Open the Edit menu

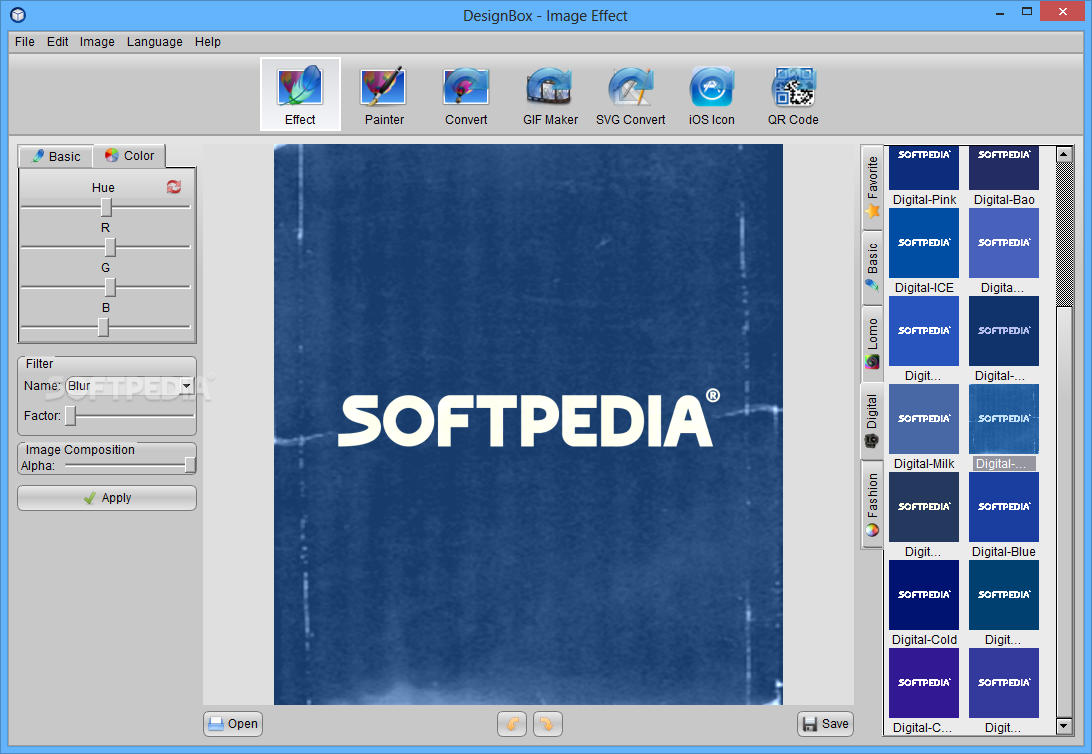point(57,42)
